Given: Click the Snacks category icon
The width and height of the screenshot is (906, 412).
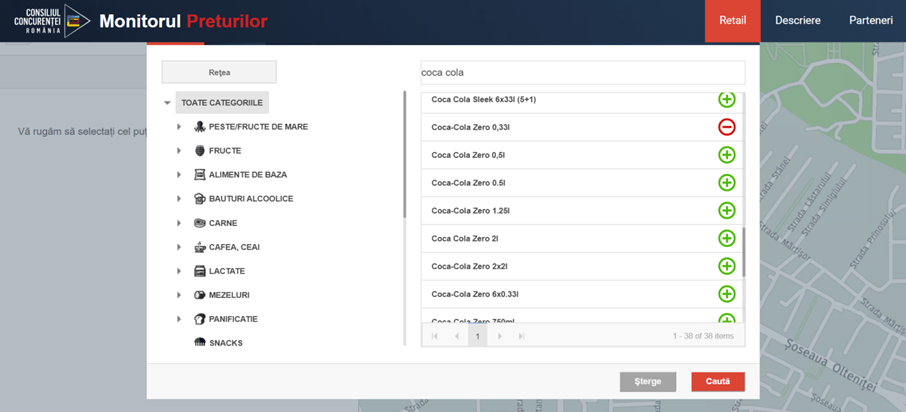Looking at the screenshot, I should pyautogui.click(x=199, y=343).
